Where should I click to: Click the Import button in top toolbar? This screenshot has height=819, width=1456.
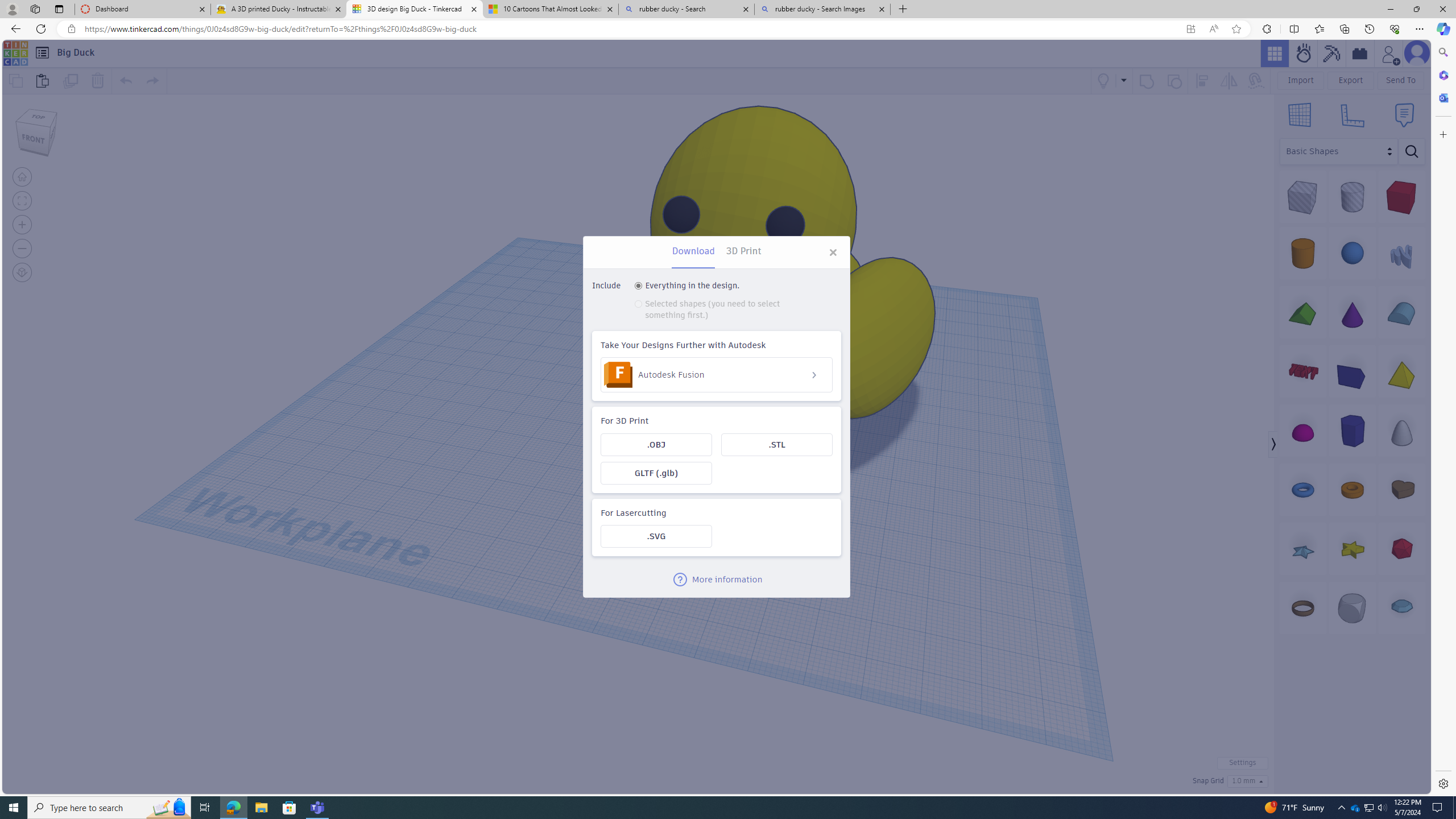pos(1300,80)
